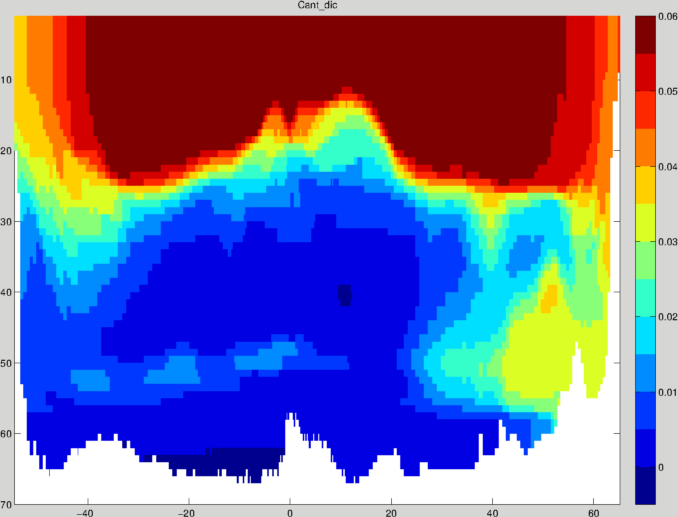Select the dark red swatch atop the colorbar
The height and width of the screenshot is (517, 678).
click(645, 33)
